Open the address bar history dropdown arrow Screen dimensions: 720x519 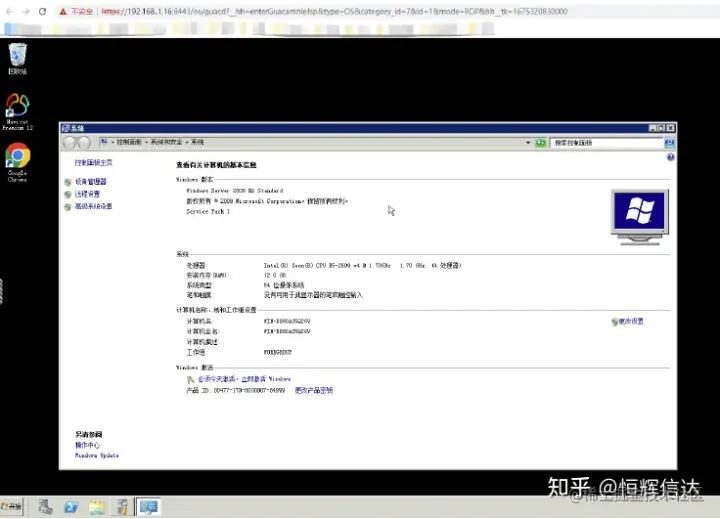pos(528,143)
